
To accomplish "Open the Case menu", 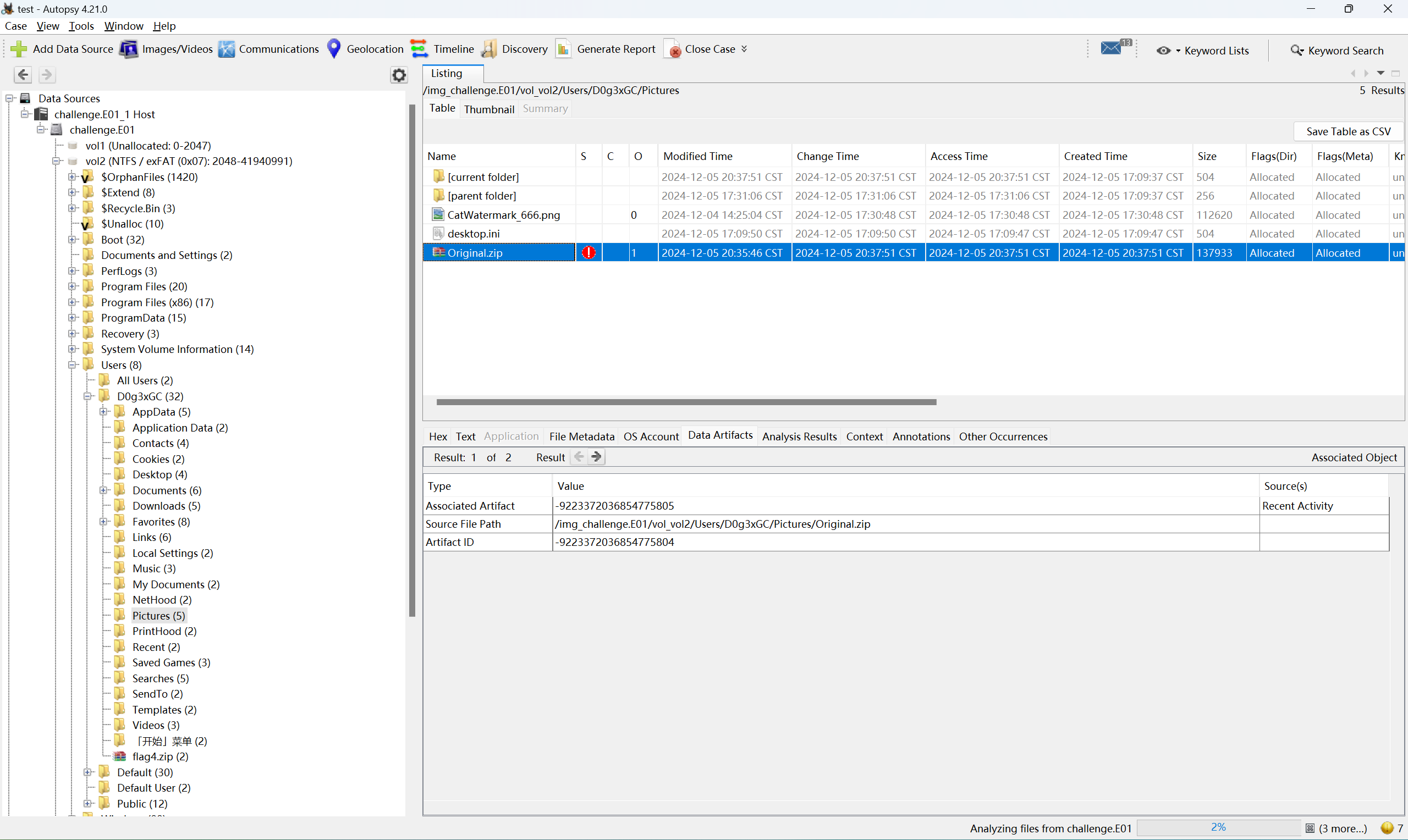I will click(x=16, y=26).
